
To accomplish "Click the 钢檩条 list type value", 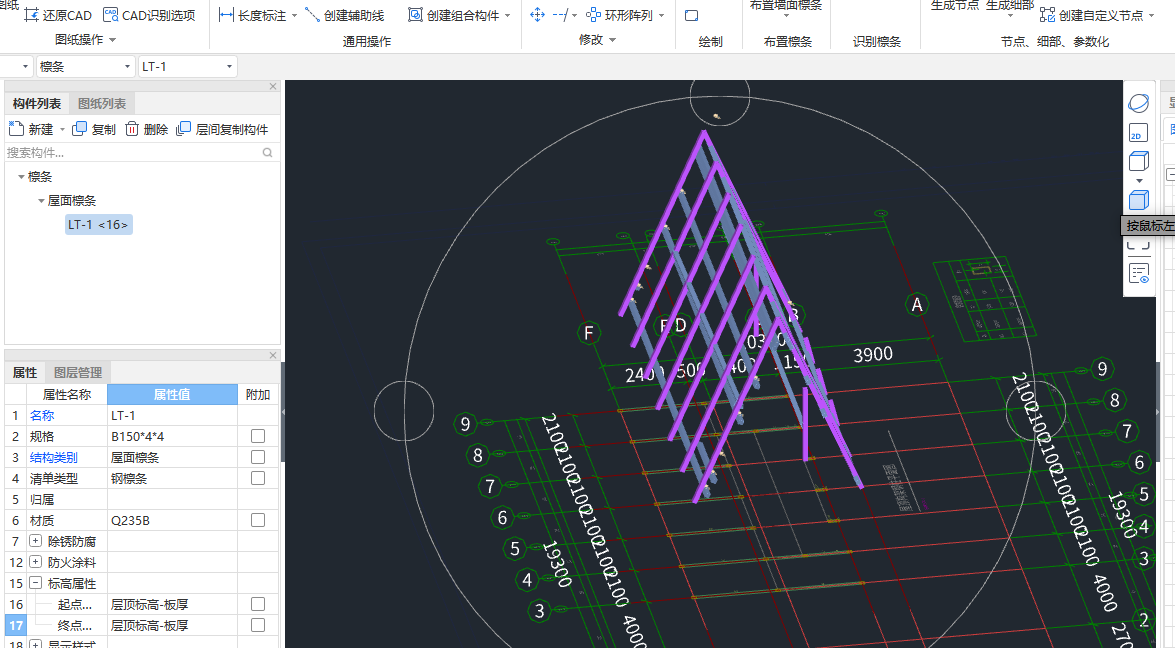I will [x=172, y=478].
